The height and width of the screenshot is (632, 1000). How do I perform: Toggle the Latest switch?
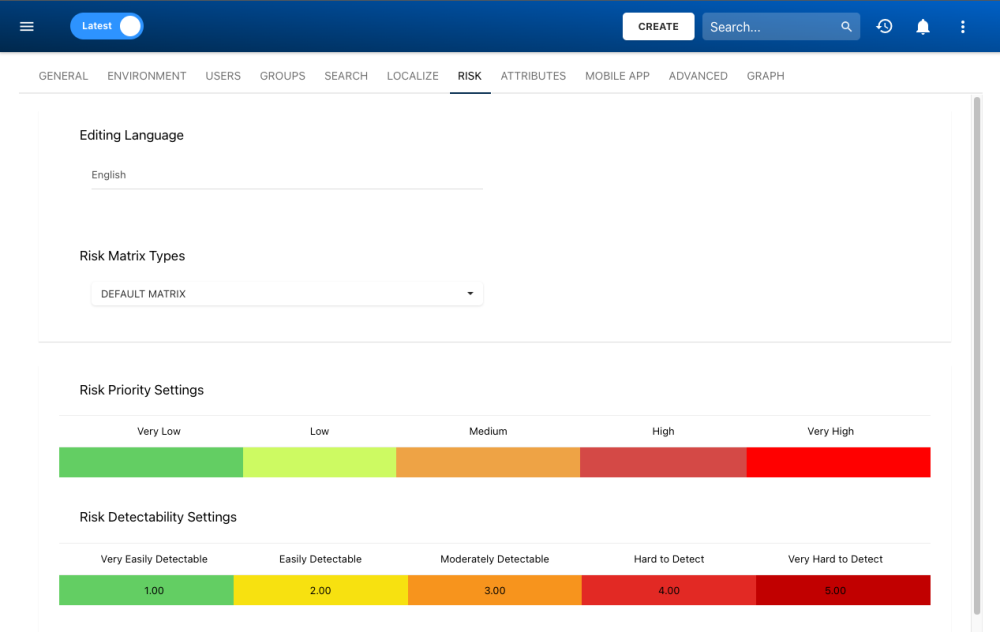pos(107,26)
